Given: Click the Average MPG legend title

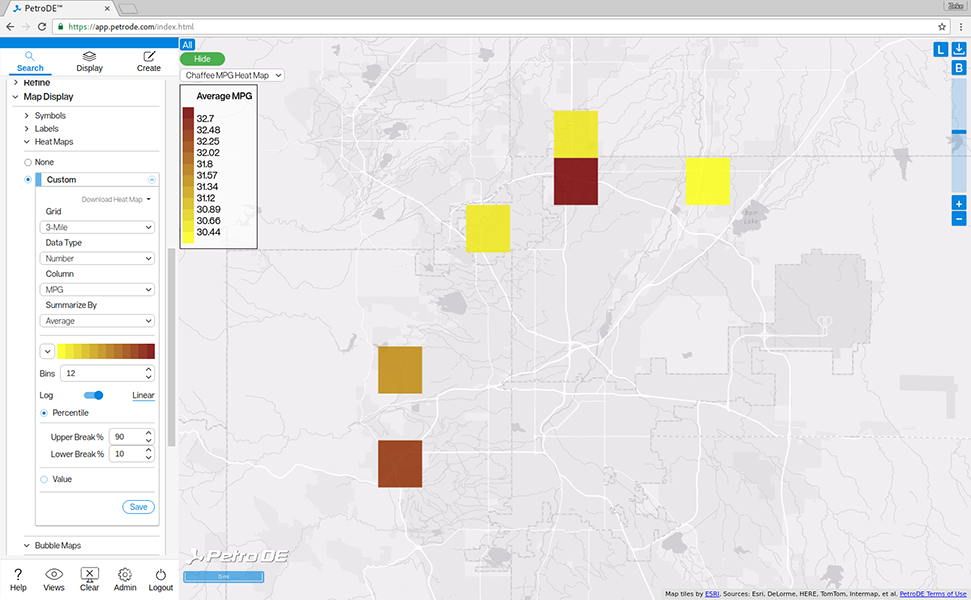Looking at the screenshot, I should pos(224,96).
